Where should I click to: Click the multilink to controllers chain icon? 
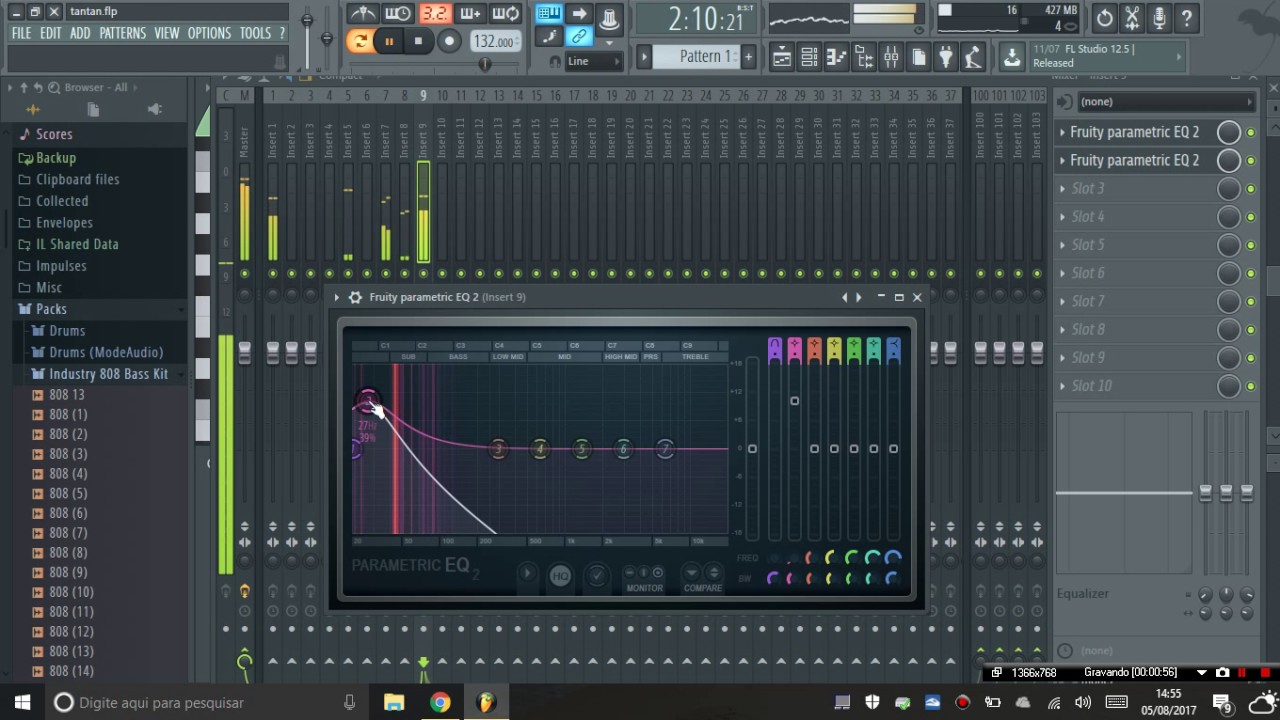[x=579, y=37]
